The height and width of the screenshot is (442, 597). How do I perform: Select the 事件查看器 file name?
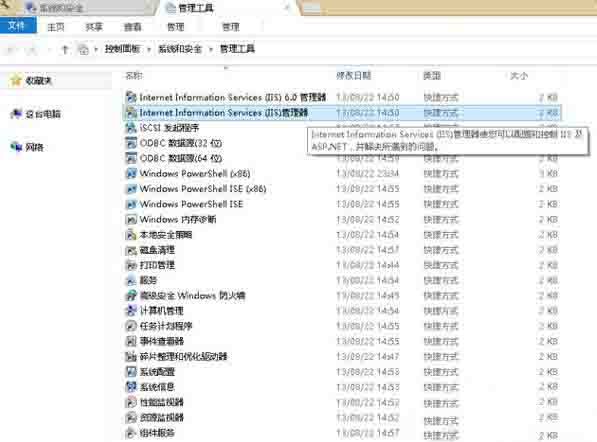tap(161, 341)
